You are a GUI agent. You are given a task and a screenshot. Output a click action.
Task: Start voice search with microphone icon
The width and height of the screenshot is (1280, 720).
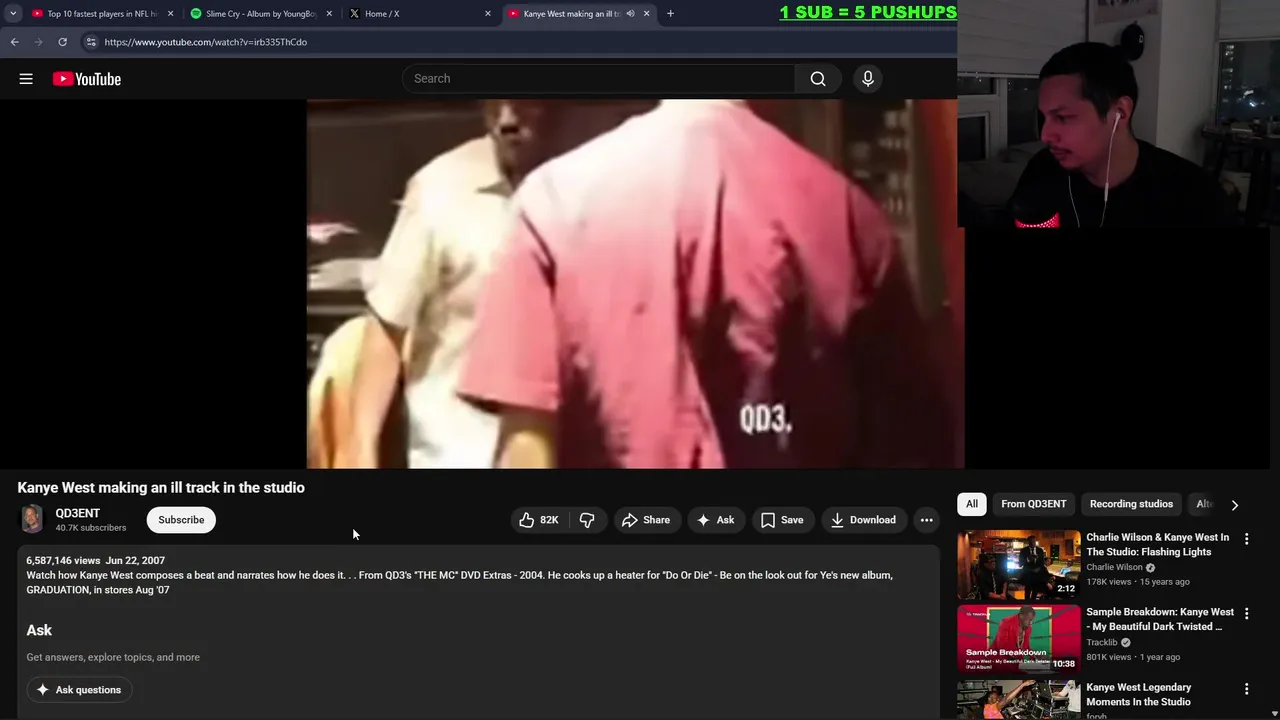pos(868,79)
